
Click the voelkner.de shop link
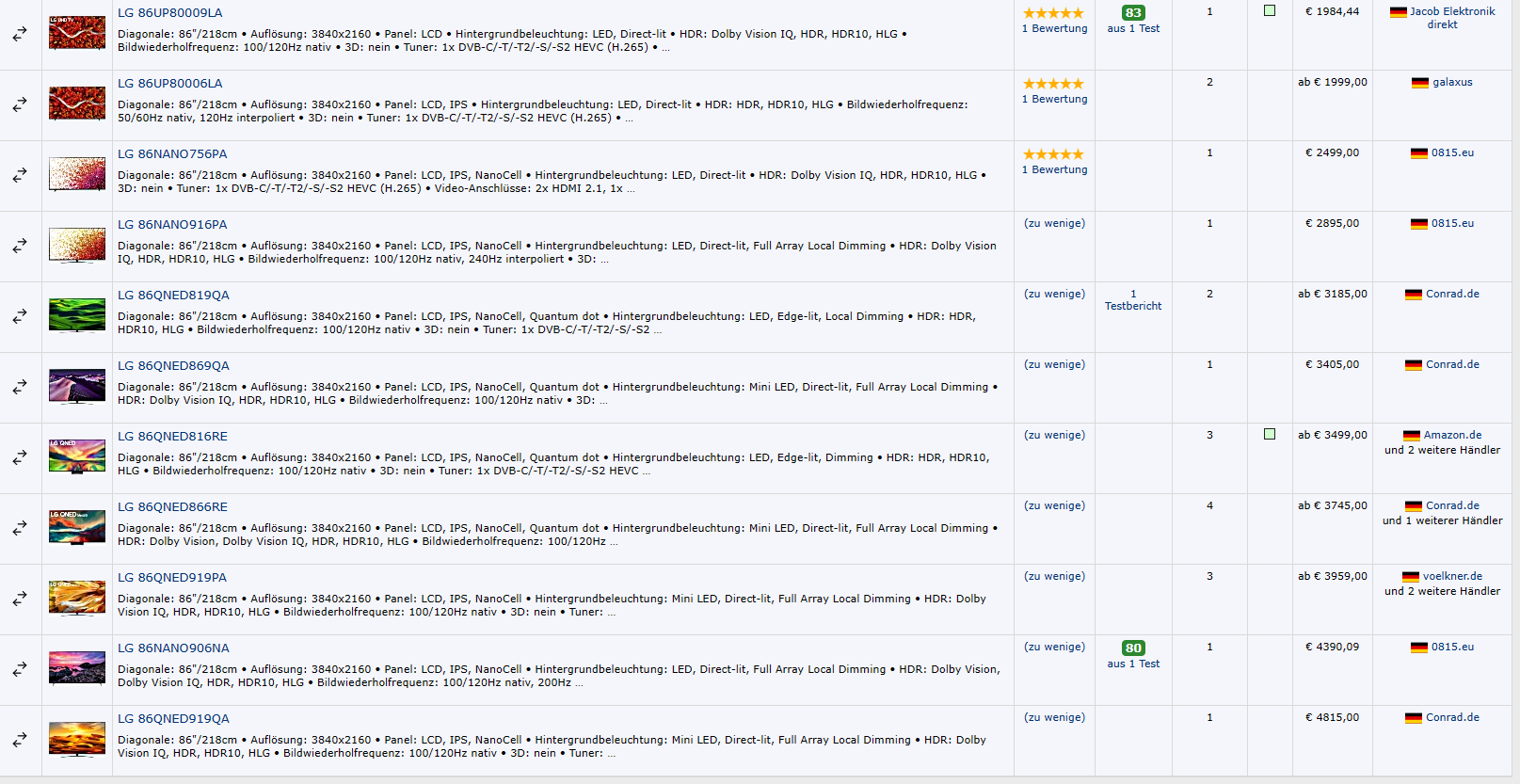[x=1452, y=577]
